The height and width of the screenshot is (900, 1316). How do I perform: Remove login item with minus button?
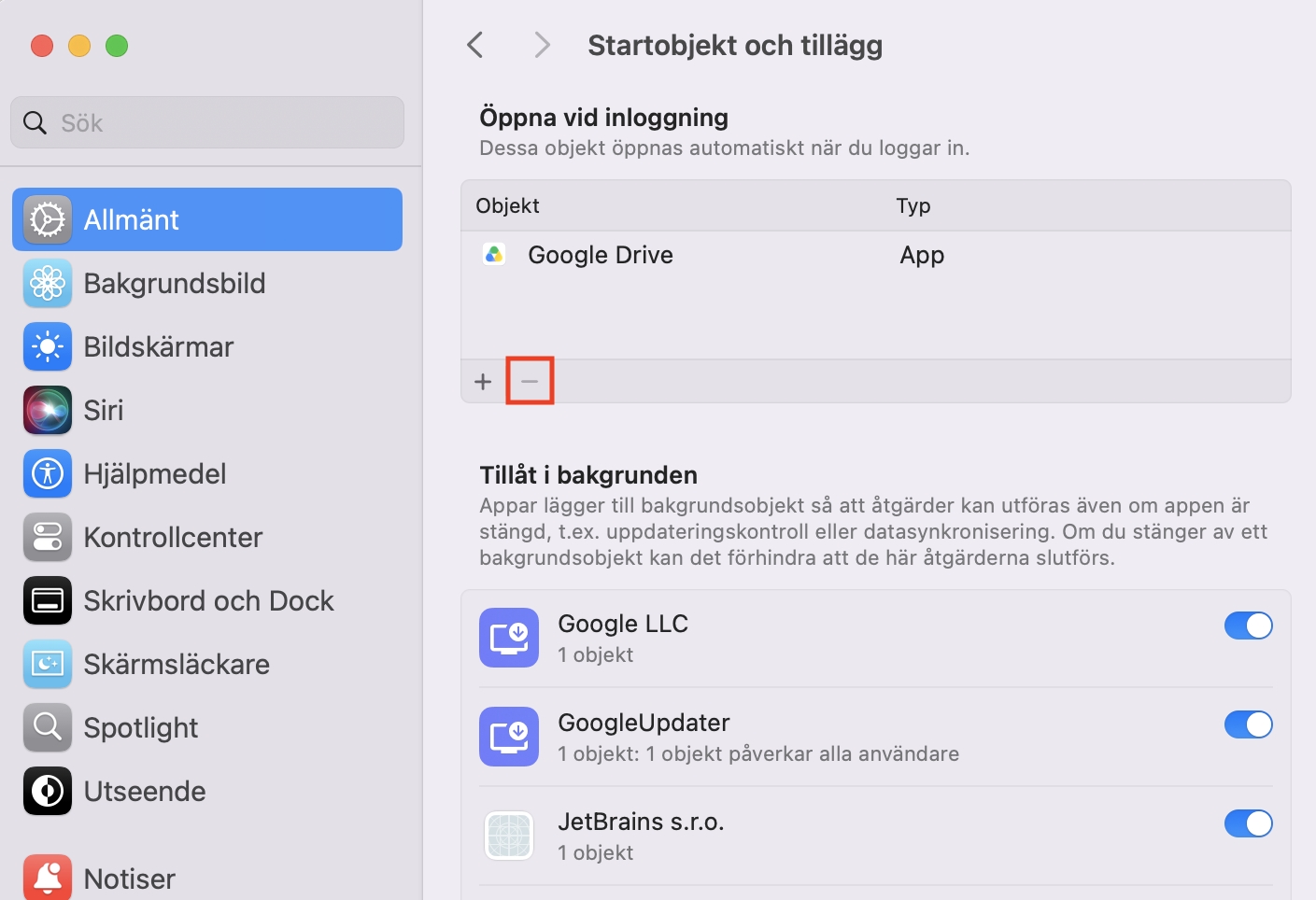coord(530,381)
